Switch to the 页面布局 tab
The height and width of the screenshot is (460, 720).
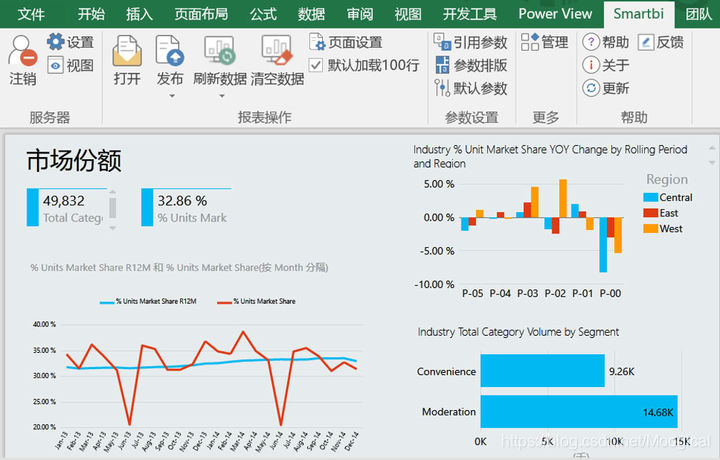(201, 14)
